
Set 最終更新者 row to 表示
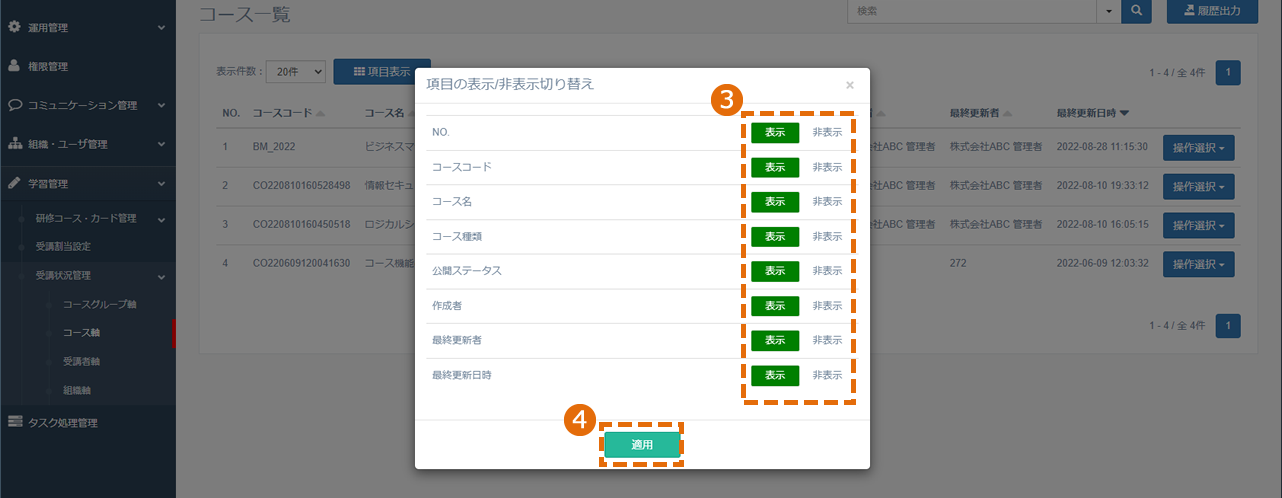775,340
